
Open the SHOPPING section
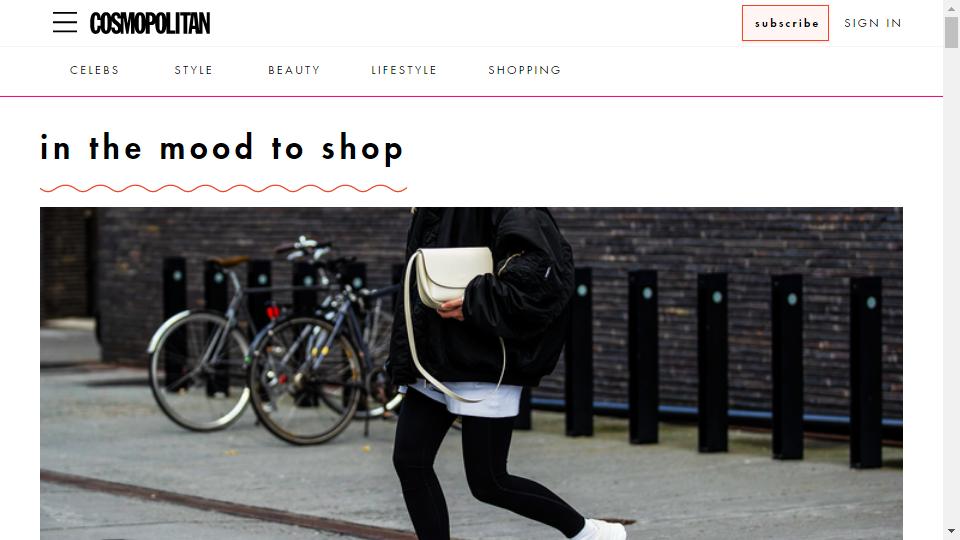[525, 70]
